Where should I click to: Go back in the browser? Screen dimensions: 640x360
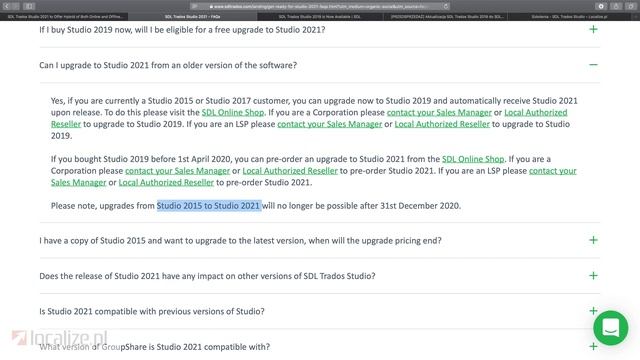pos(7,6)
